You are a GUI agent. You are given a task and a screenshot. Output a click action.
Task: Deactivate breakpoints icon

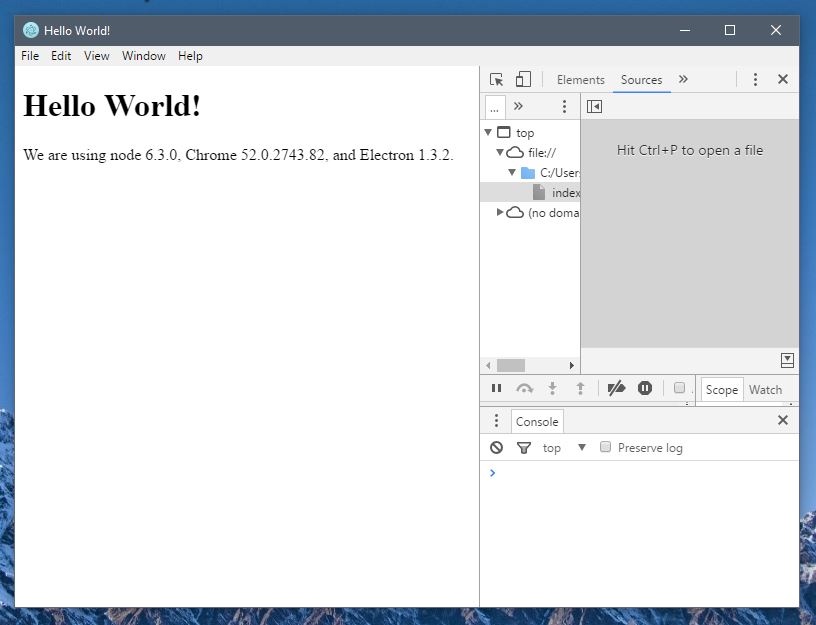616,388
